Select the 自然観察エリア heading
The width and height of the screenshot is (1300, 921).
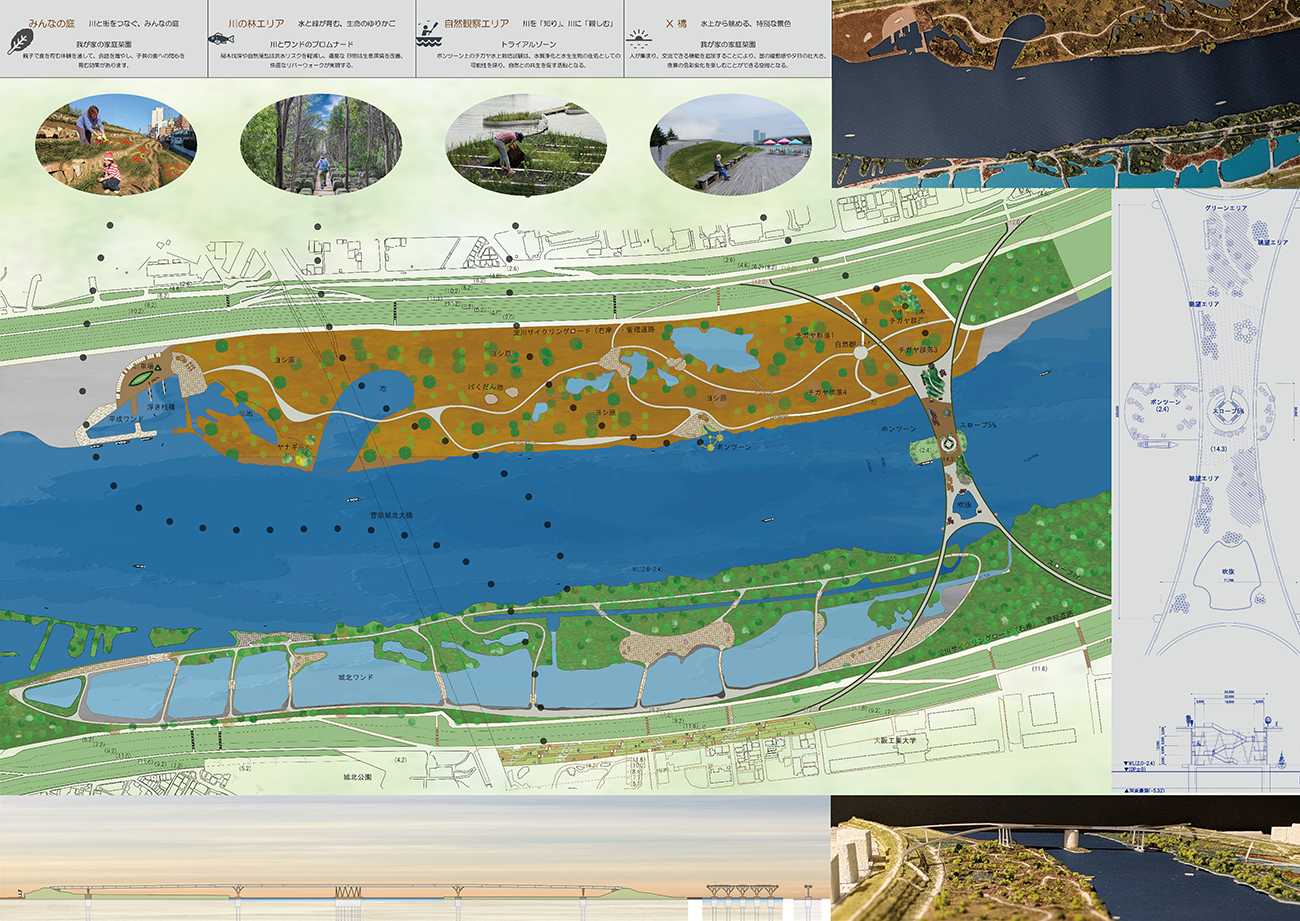[480, 22]
